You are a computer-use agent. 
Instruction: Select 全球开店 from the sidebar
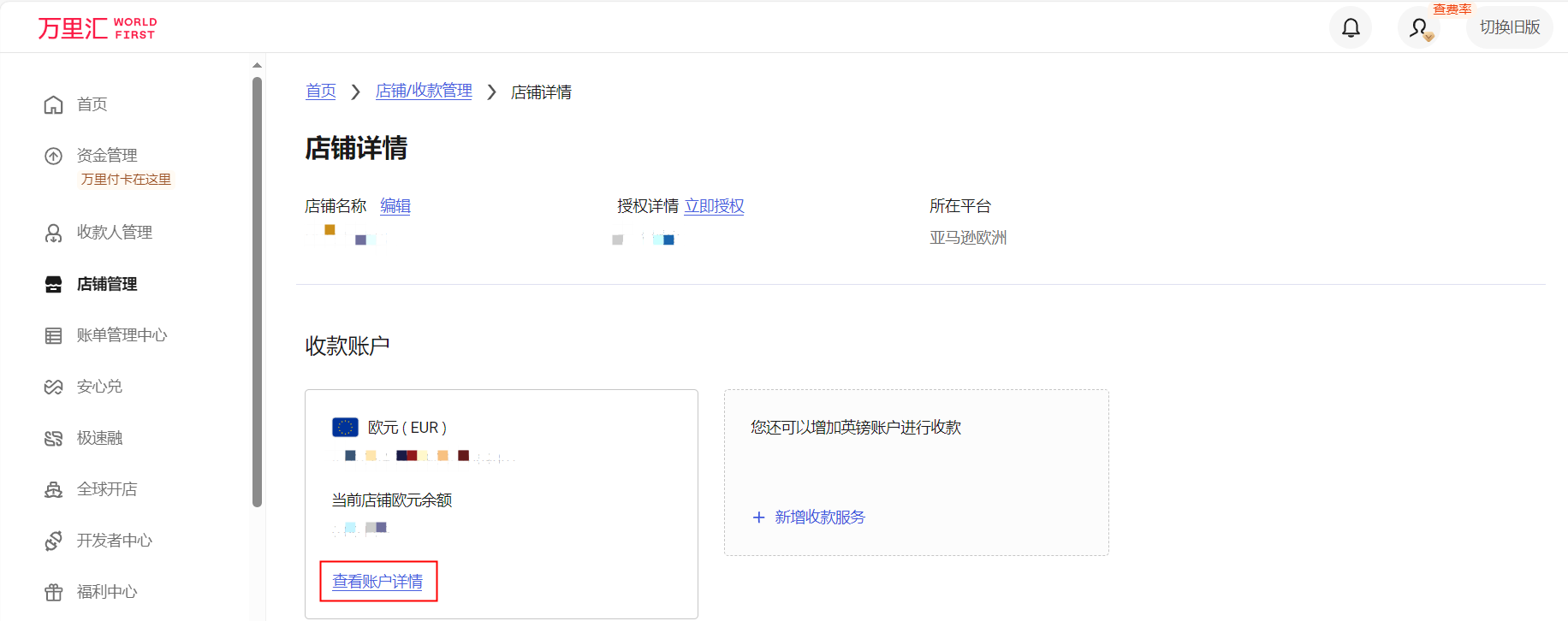[x=107, y=489]
